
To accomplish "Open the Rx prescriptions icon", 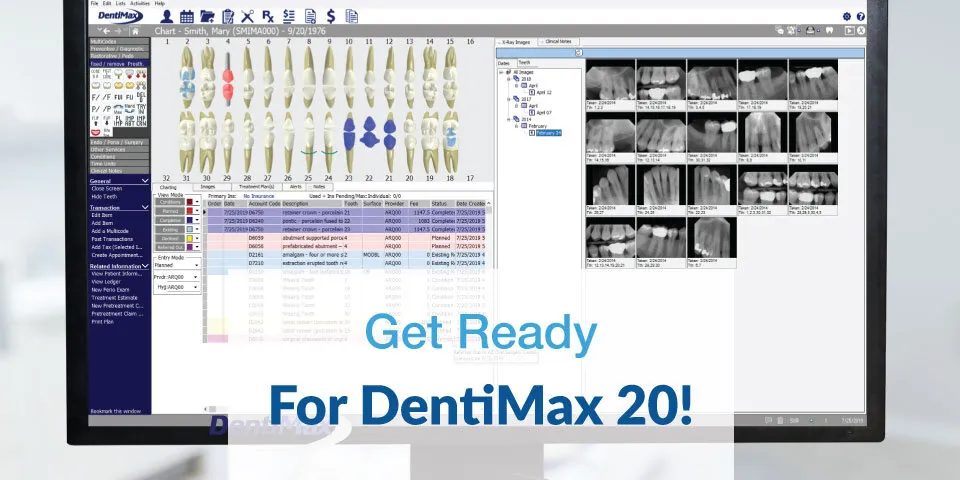I will 268,17.
